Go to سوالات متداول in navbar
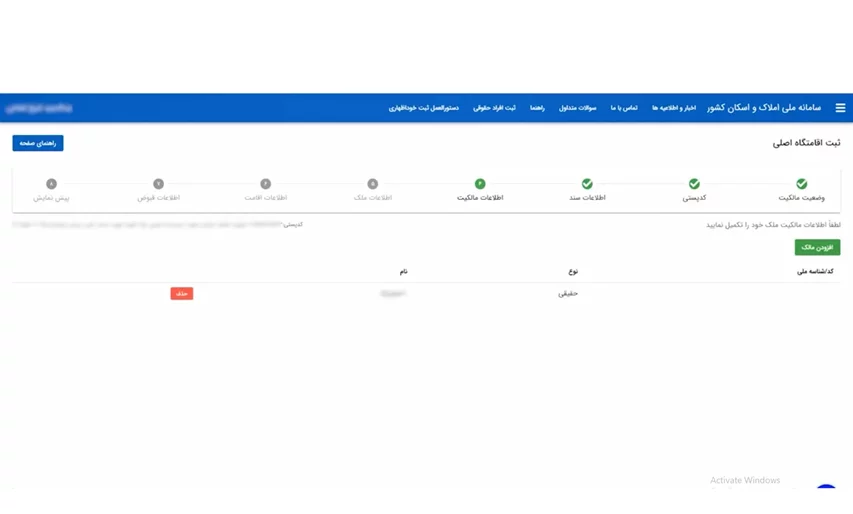The image size is (853, 514). coord(577,108)
